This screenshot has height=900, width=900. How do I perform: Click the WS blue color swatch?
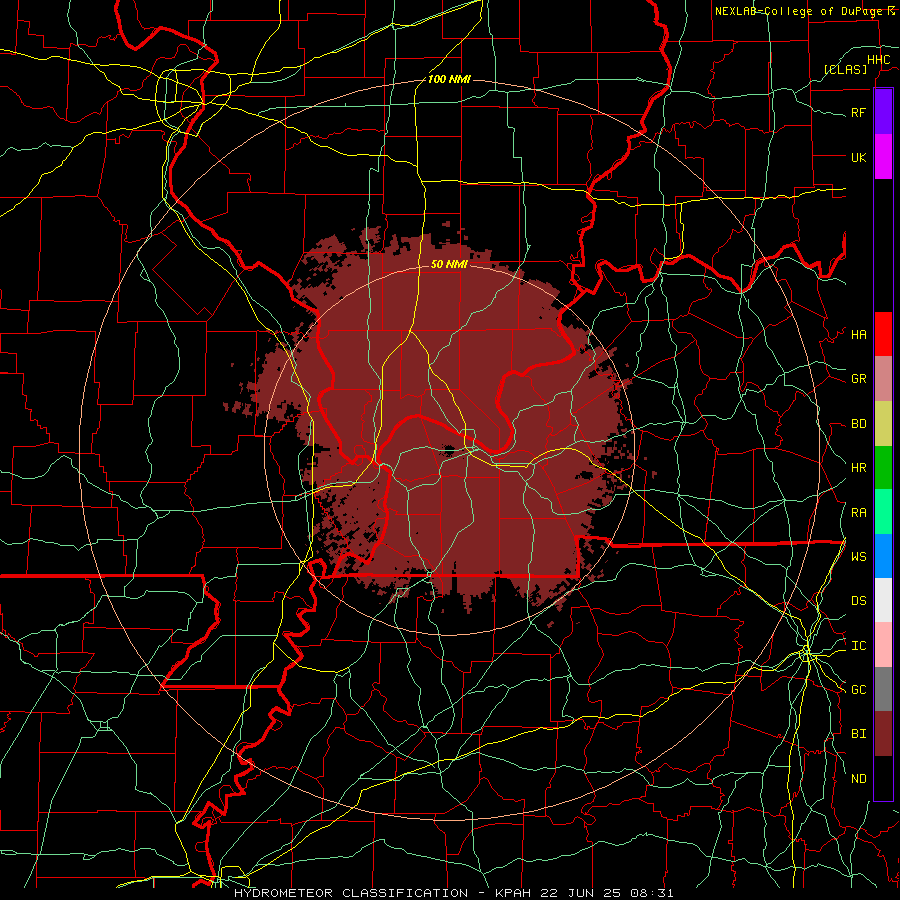[883, 556]
